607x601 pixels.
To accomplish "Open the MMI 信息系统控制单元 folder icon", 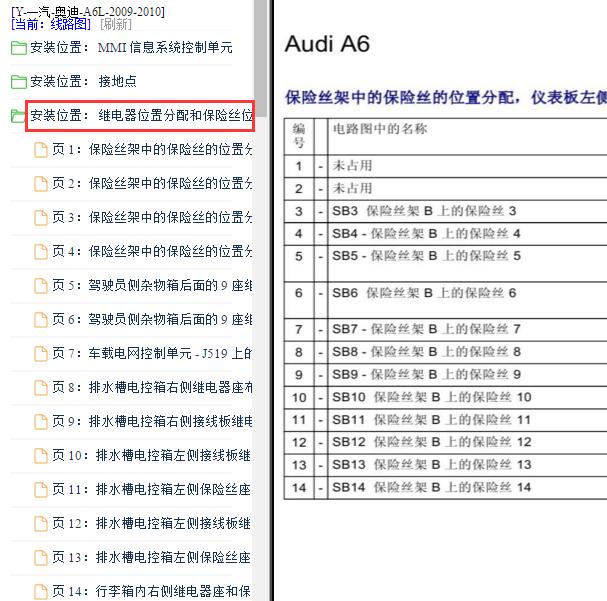I will click(x=19, y=48).
